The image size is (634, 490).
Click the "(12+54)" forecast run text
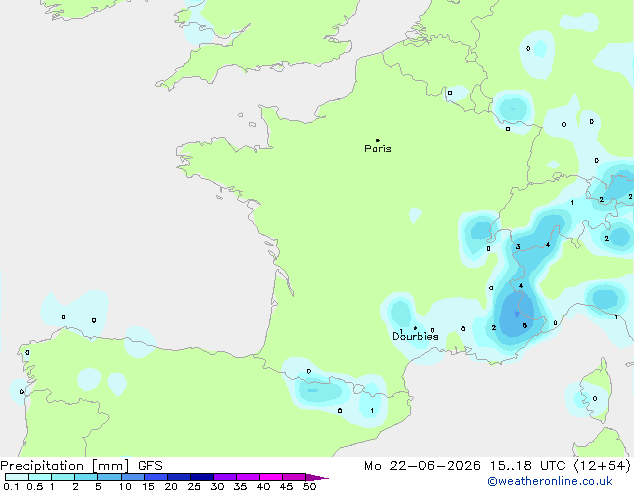(602, 466)
